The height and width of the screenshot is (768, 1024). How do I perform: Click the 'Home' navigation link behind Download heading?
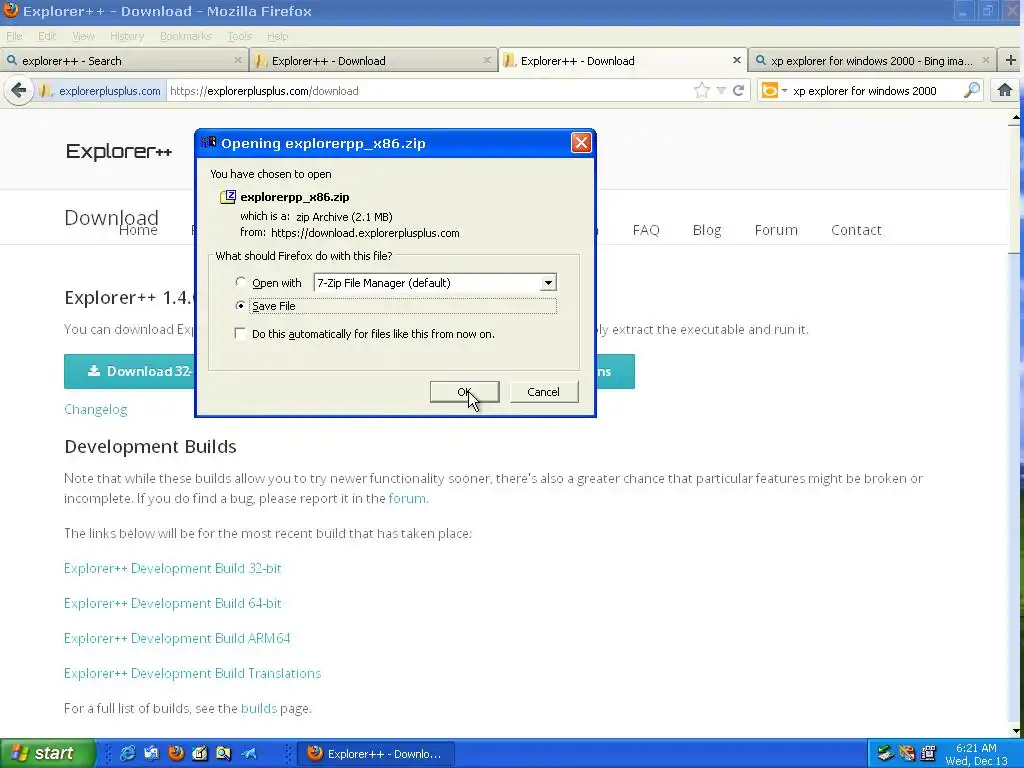pos(138,230)
